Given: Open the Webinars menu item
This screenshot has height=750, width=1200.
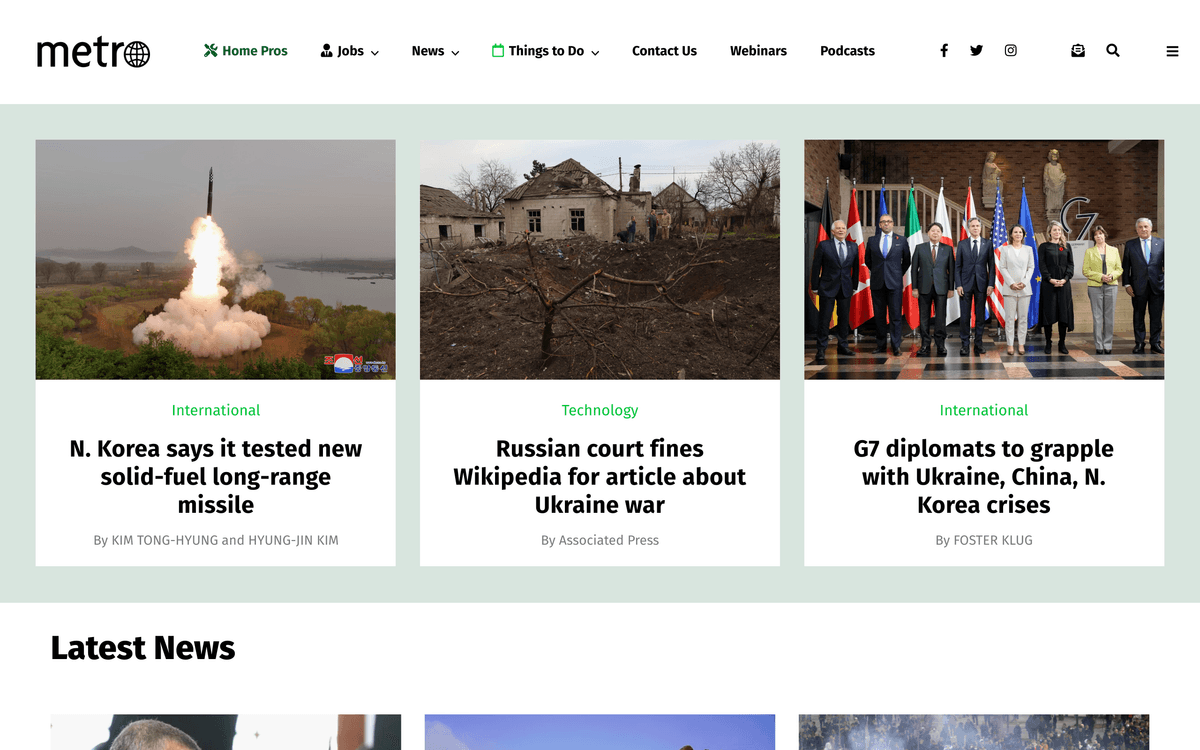Looking at the screenshot, I should pyautogui.click(x=758, y=51).
